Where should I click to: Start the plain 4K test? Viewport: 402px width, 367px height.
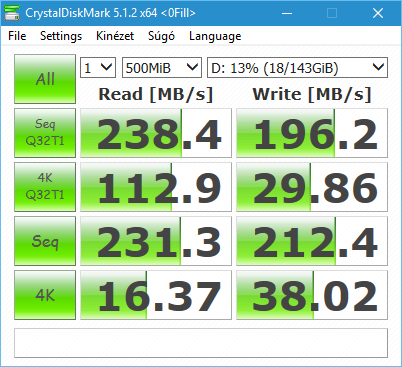tap(45, 295)
